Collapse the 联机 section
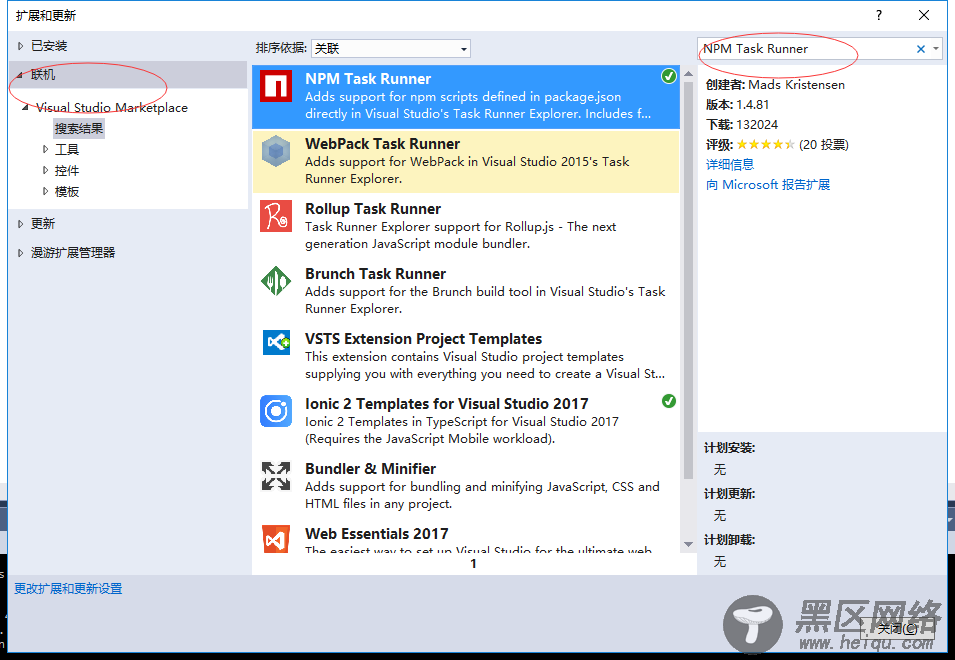Screen dimensions: 955x660 click(20, 75)
